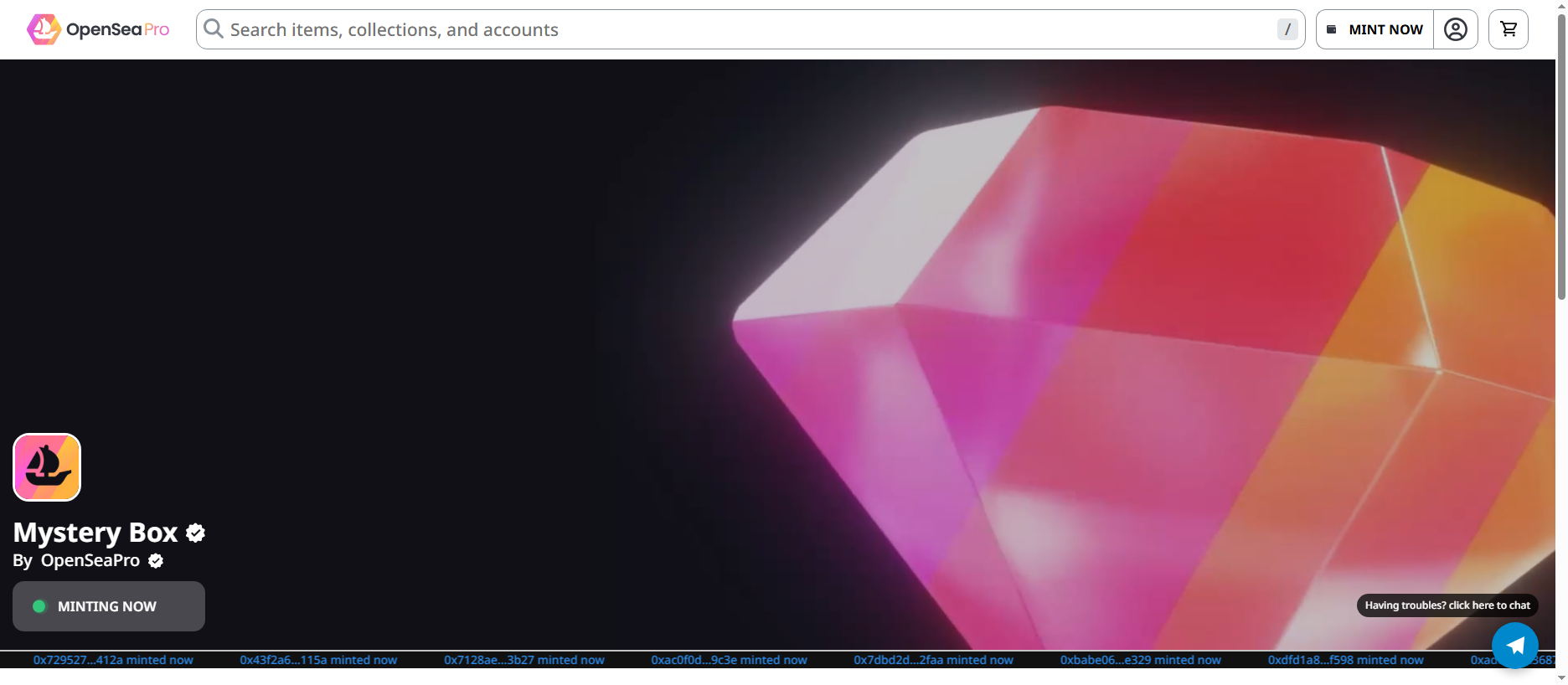The height and width of the screenshot is (685, 1568).
Task: Click the MINT NOW button in header
Action: point(1375,29)
